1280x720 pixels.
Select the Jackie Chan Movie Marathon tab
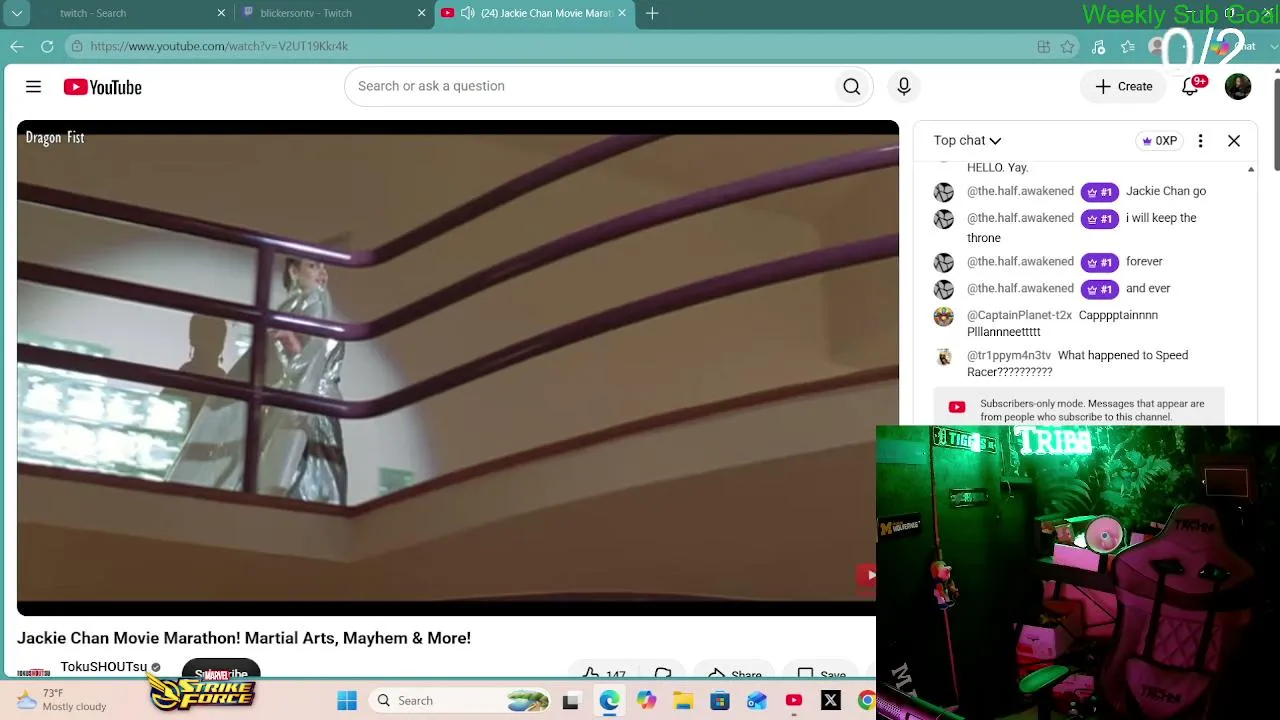coord(534,13)
